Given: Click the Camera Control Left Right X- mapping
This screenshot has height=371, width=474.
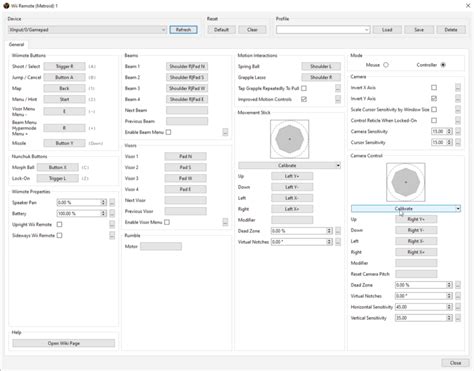Looking at the screenshot, I should pyautogui.click(x=416, y=241).
